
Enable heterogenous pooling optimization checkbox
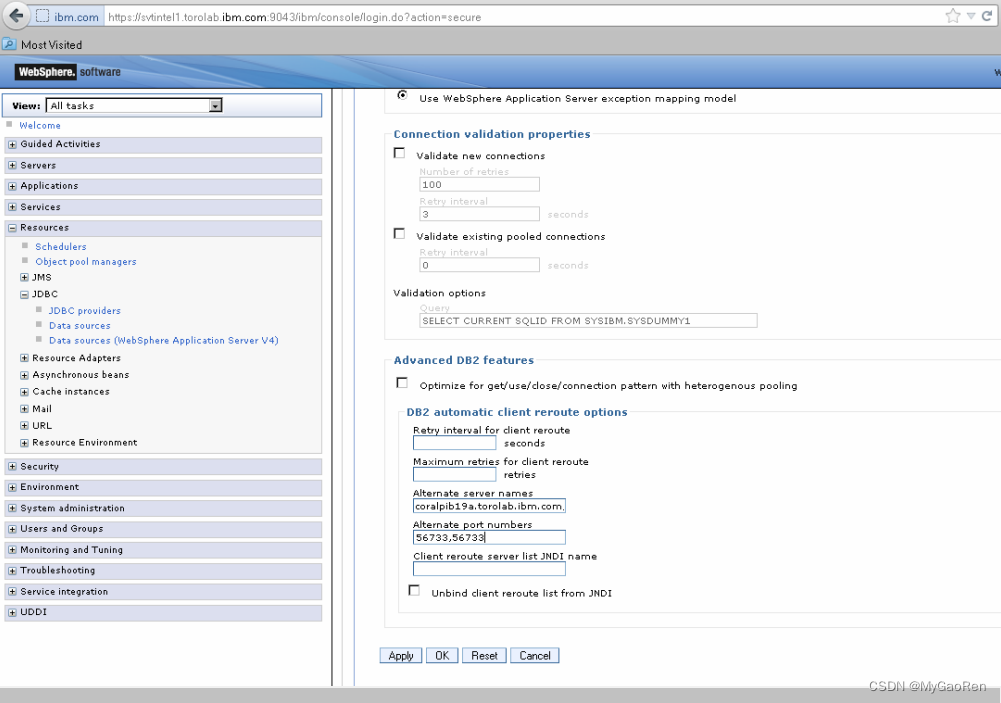[x=402, y=381]
